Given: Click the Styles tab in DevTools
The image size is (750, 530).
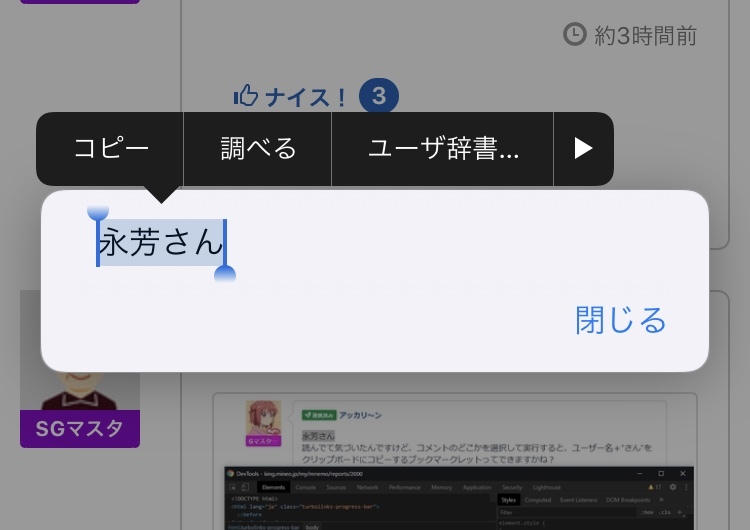Looking at the screenshot, I should point(508,500).
